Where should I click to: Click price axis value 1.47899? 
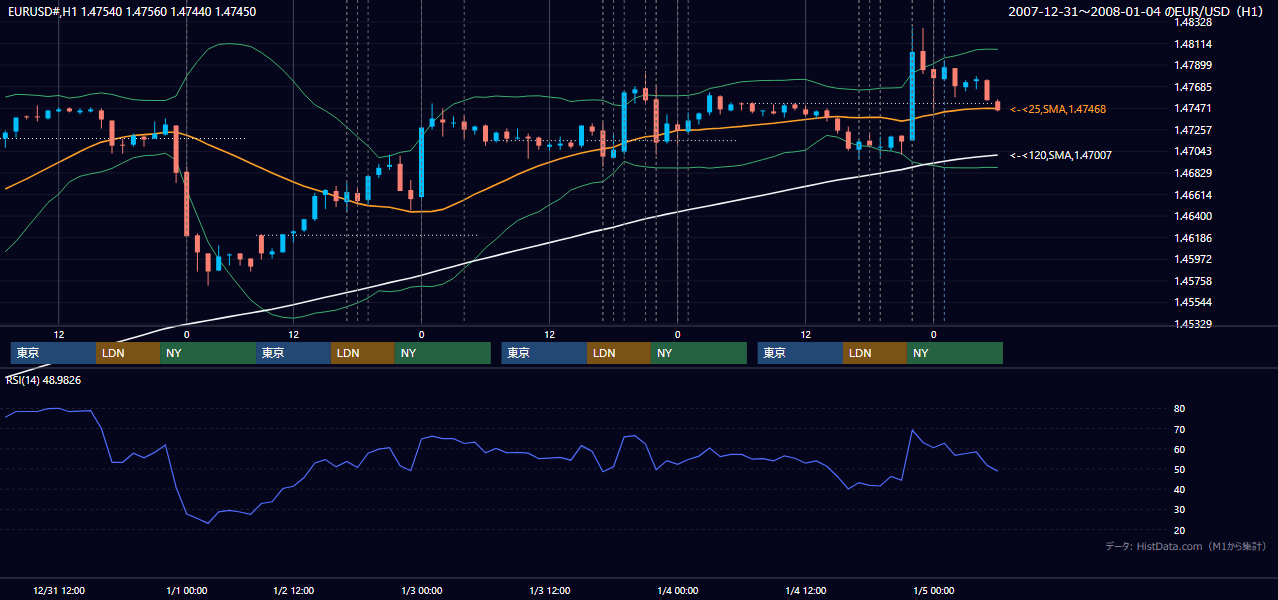1193,66
